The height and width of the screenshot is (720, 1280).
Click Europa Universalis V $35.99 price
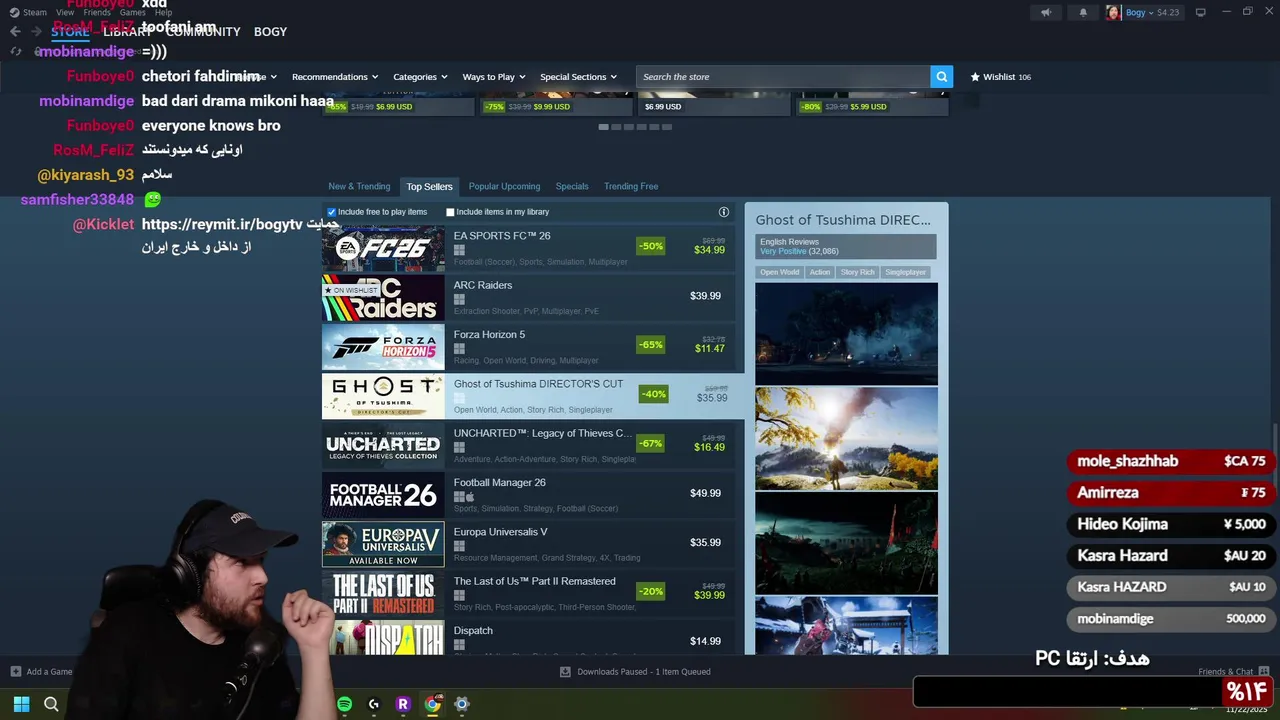pos(705,543)
